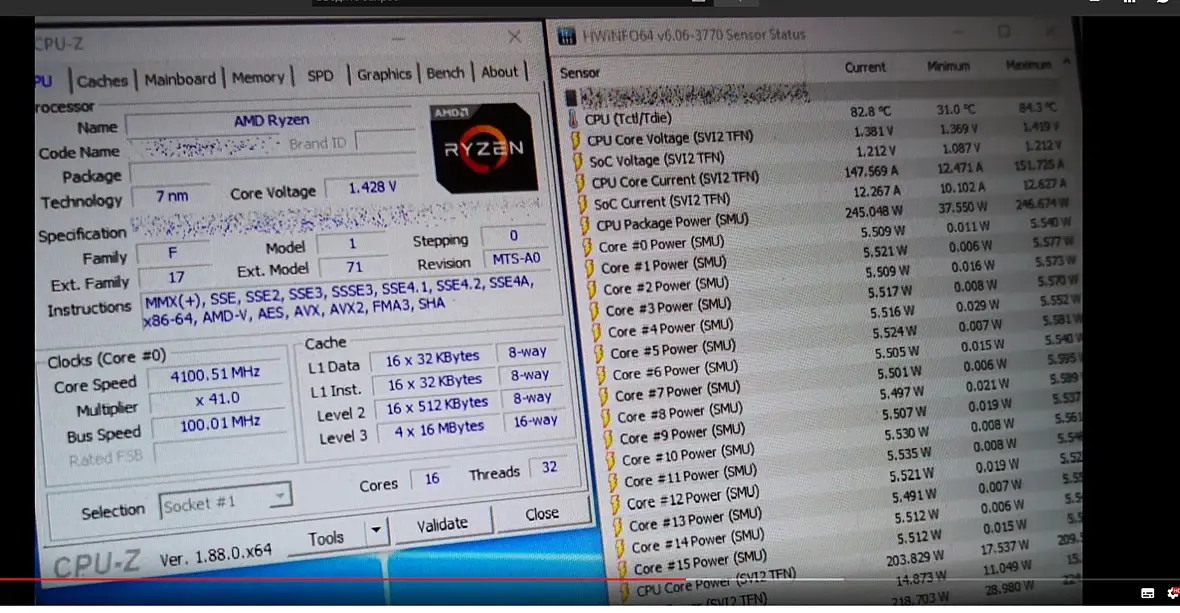Image resolution: width=1180 pixels, height=613 pixels.
Task: Click the HWiNFO64 window title icon
Action: pos(567,35)
